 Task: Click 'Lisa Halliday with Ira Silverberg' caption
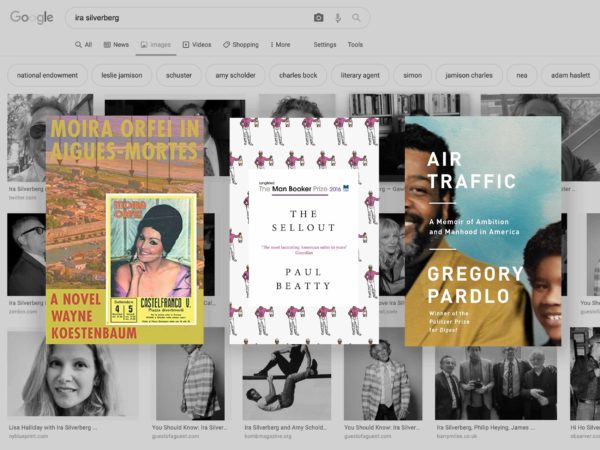pos(53,427)
